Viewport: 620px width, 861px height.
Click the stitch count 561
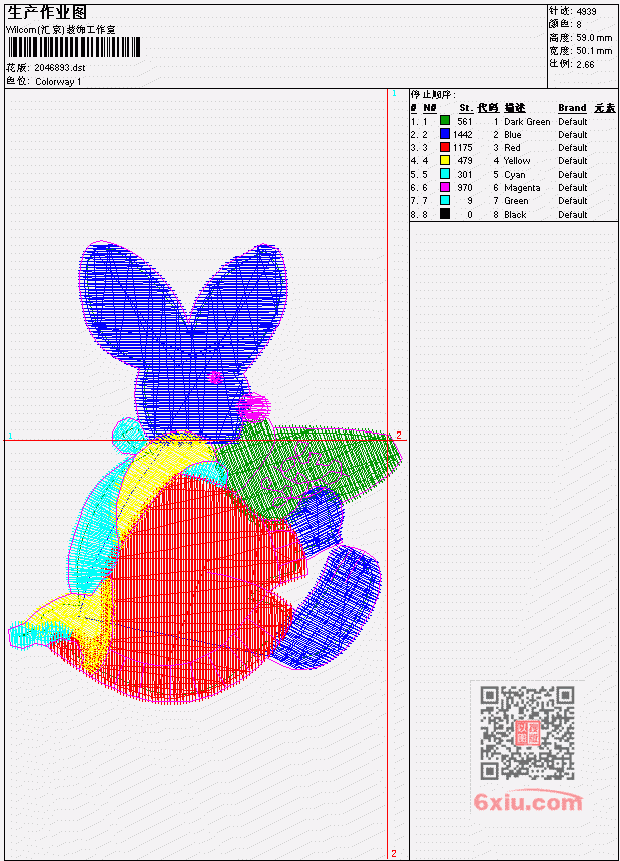[x=465, y=122]
